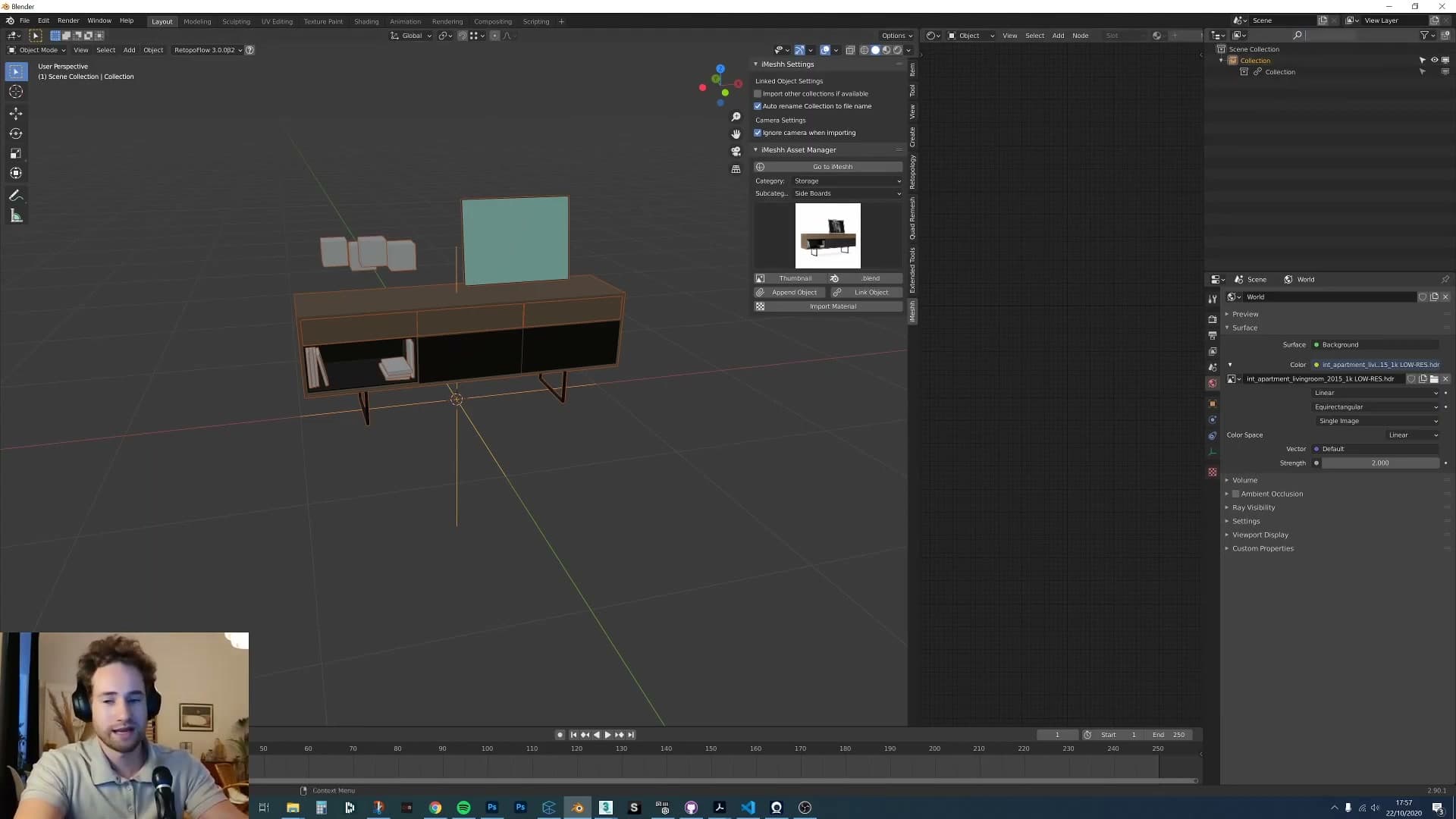1456x819 pixels.
Task: Pin the properties editor context
Action: 1445,279
